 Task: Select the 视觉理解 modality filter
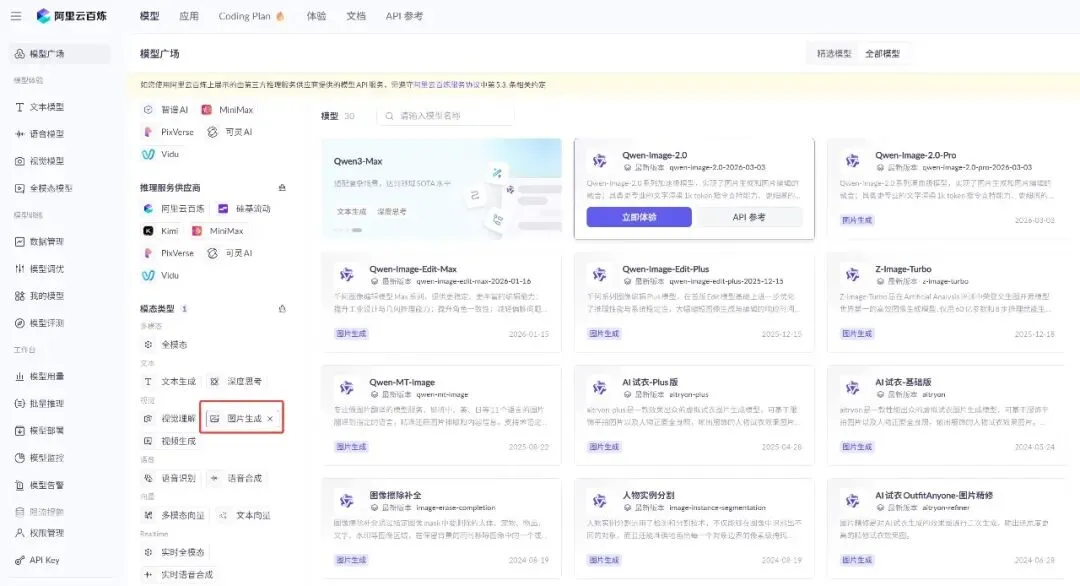pos(170,419)
